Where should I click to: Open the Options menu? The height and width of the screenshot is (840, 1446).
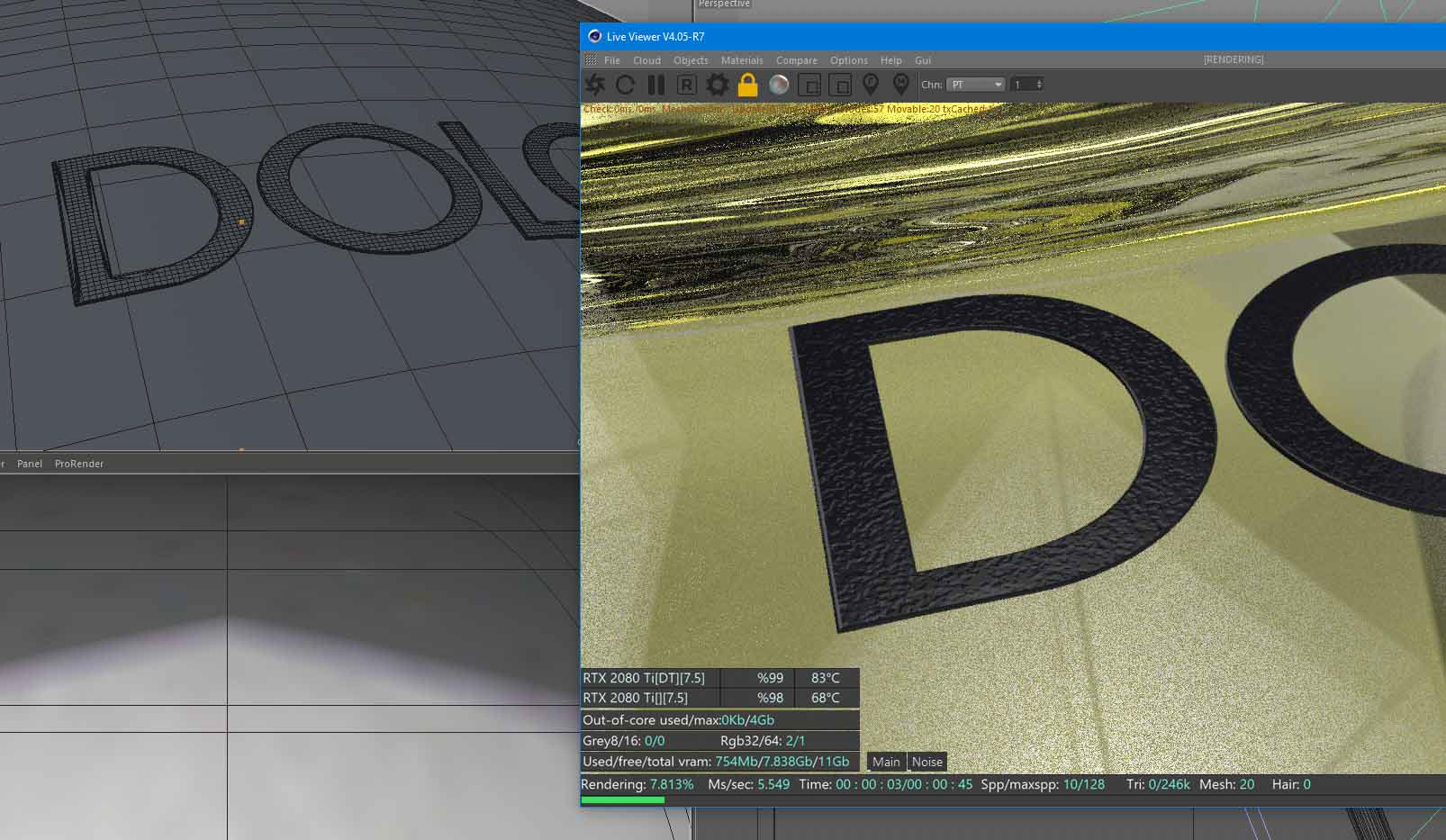(849, 60)
